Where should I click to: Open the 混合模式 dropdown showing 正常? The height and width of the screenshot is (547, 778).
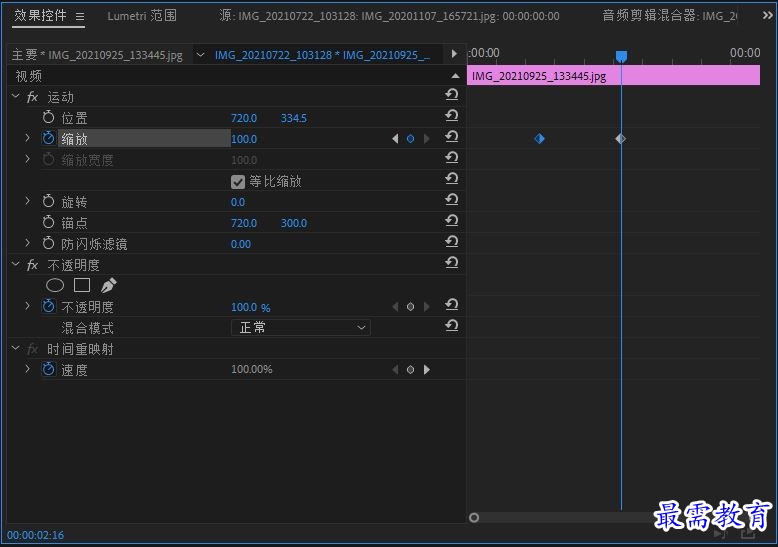(x=301, y=328)
